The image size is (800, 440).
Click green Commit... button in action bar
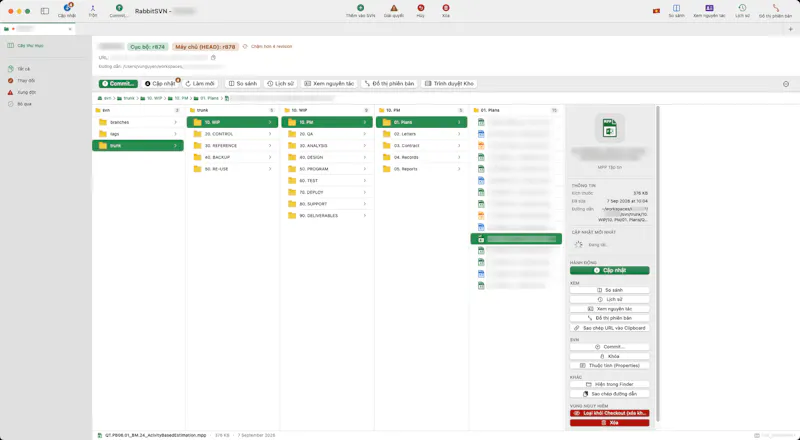pyautogui.click(x=118, y=84)
